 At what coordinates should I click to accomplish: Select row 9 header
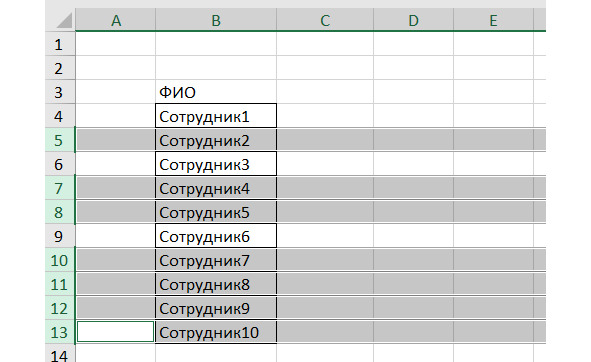(x=60, y=236)
